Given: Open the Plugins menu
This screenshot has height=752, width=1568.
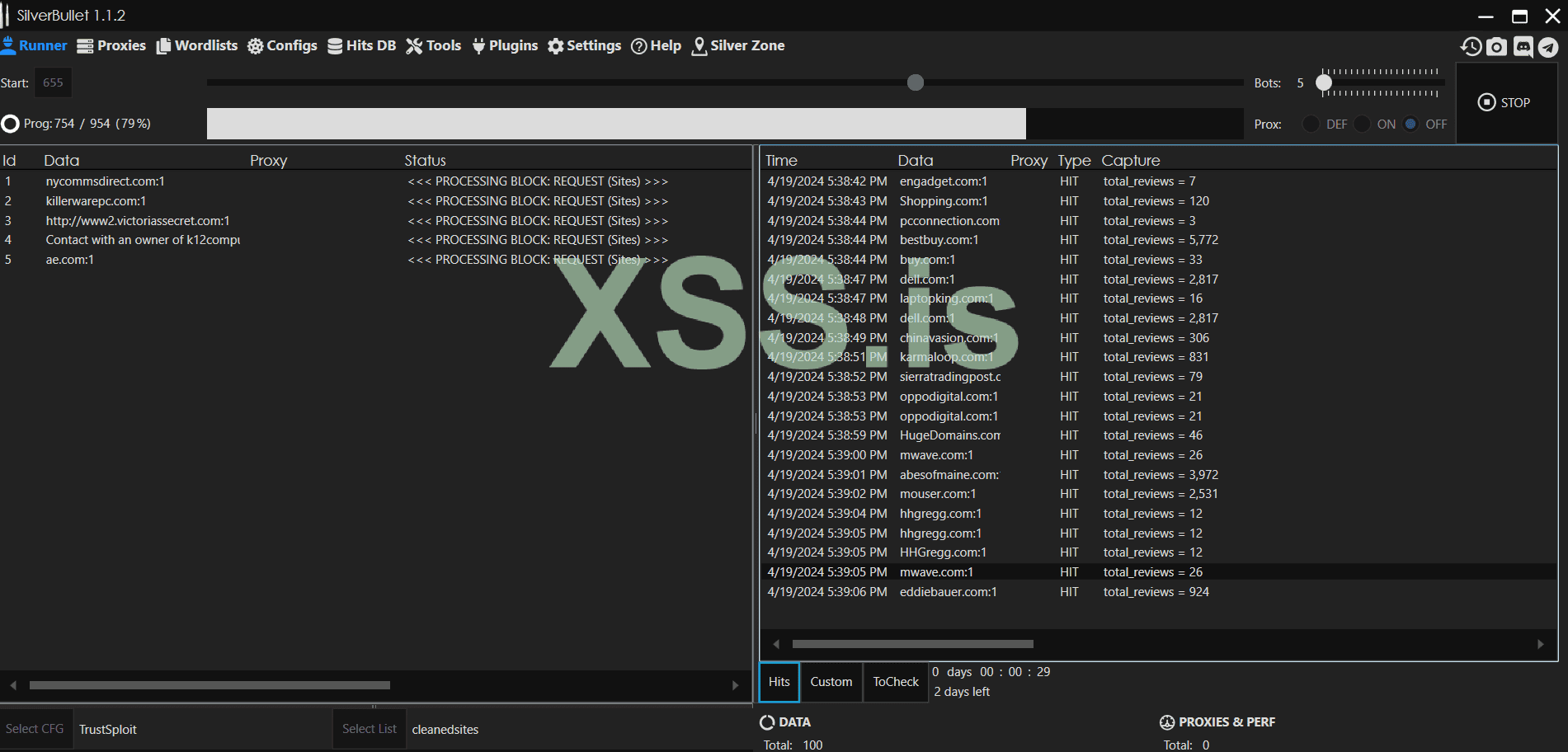Looking at the screenshot, I should [505, 45].
